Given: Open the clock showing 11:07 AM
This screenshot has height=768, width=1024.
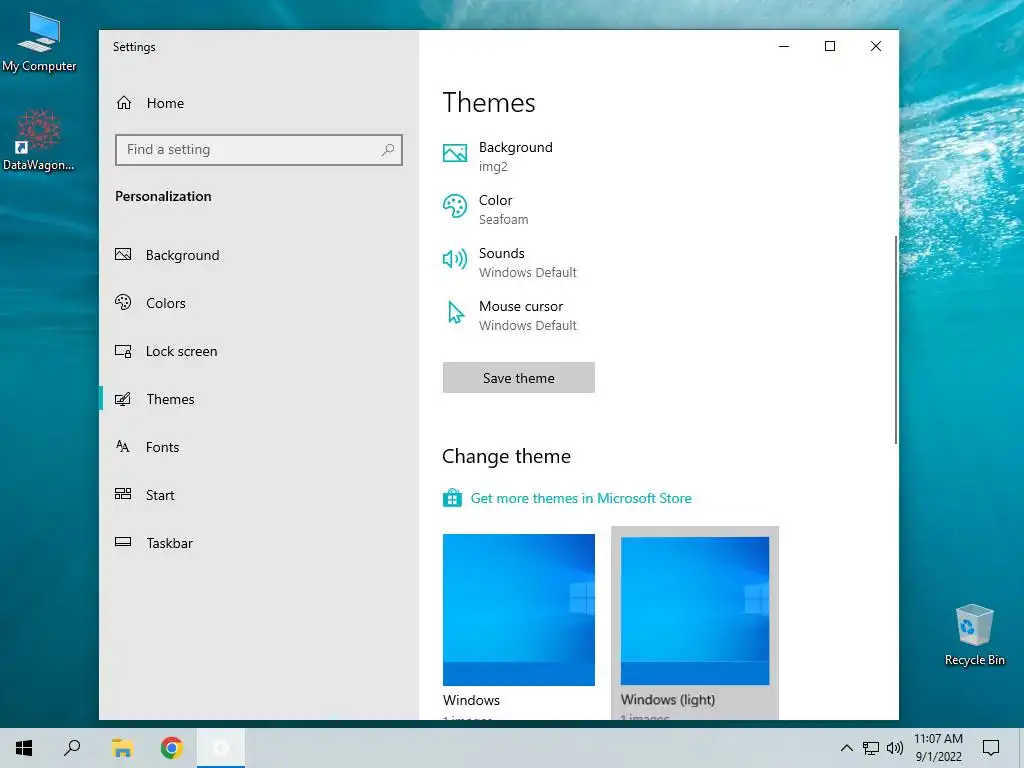Looking at the screenshot, I should click(938, 748).
